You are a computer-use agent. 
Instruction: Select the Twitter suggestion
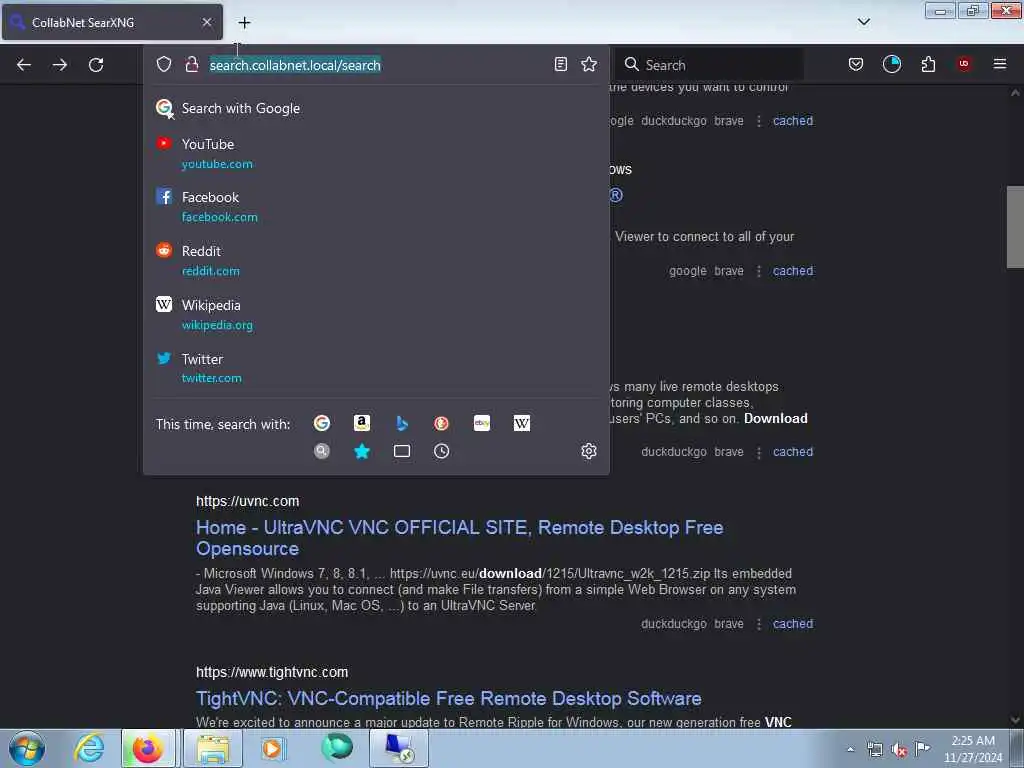pyautogui.click(x=376, y=368)
